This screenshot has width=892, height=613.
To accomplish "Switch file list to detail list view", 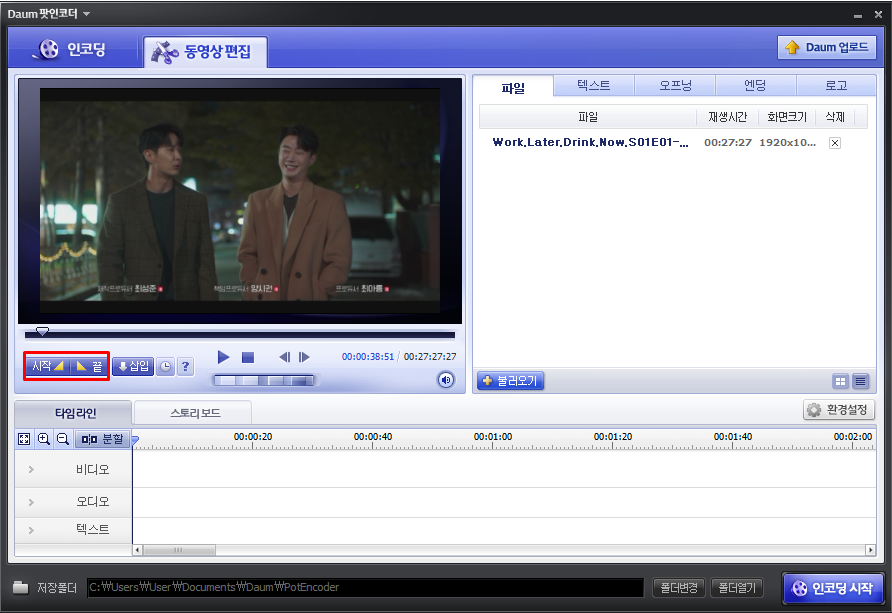I will click(860, 382).
